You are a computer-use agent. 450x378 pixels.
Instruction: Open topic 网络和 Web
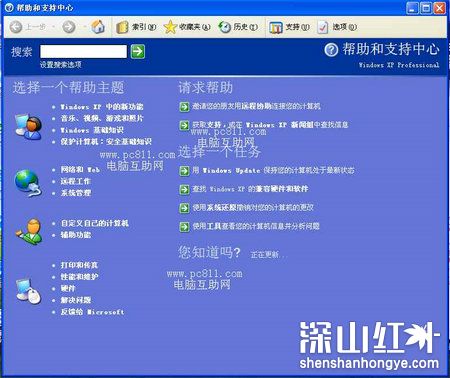tap(80, 169)
